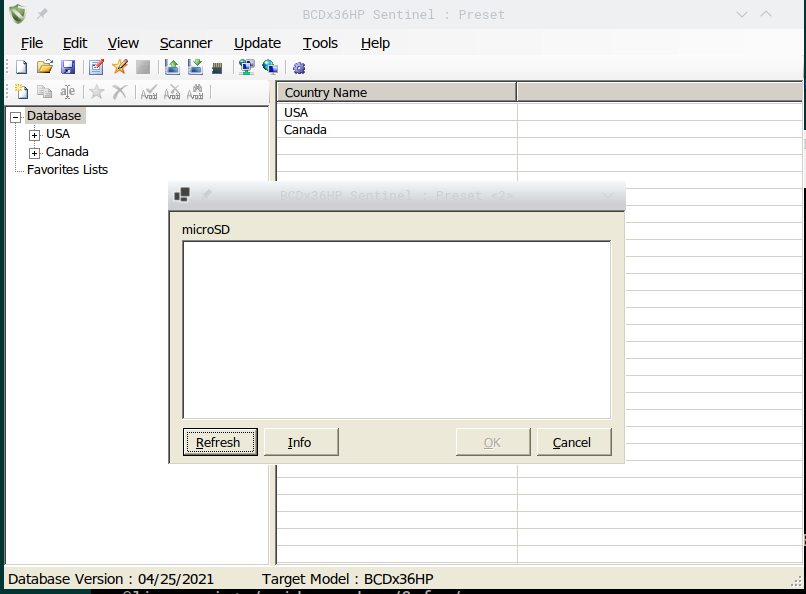Click the New file icon in main toolbar
Image resolution: width=806 pixels, height=594 pixels.
pos(22,67)
